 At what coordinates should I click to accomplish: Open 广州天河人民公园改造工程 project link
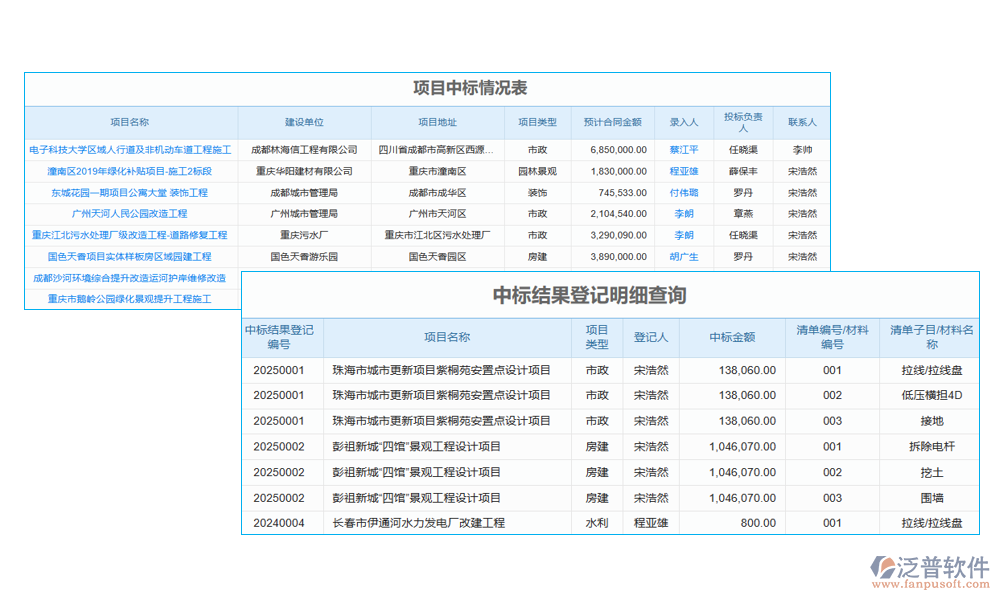(x=130, y=213)
